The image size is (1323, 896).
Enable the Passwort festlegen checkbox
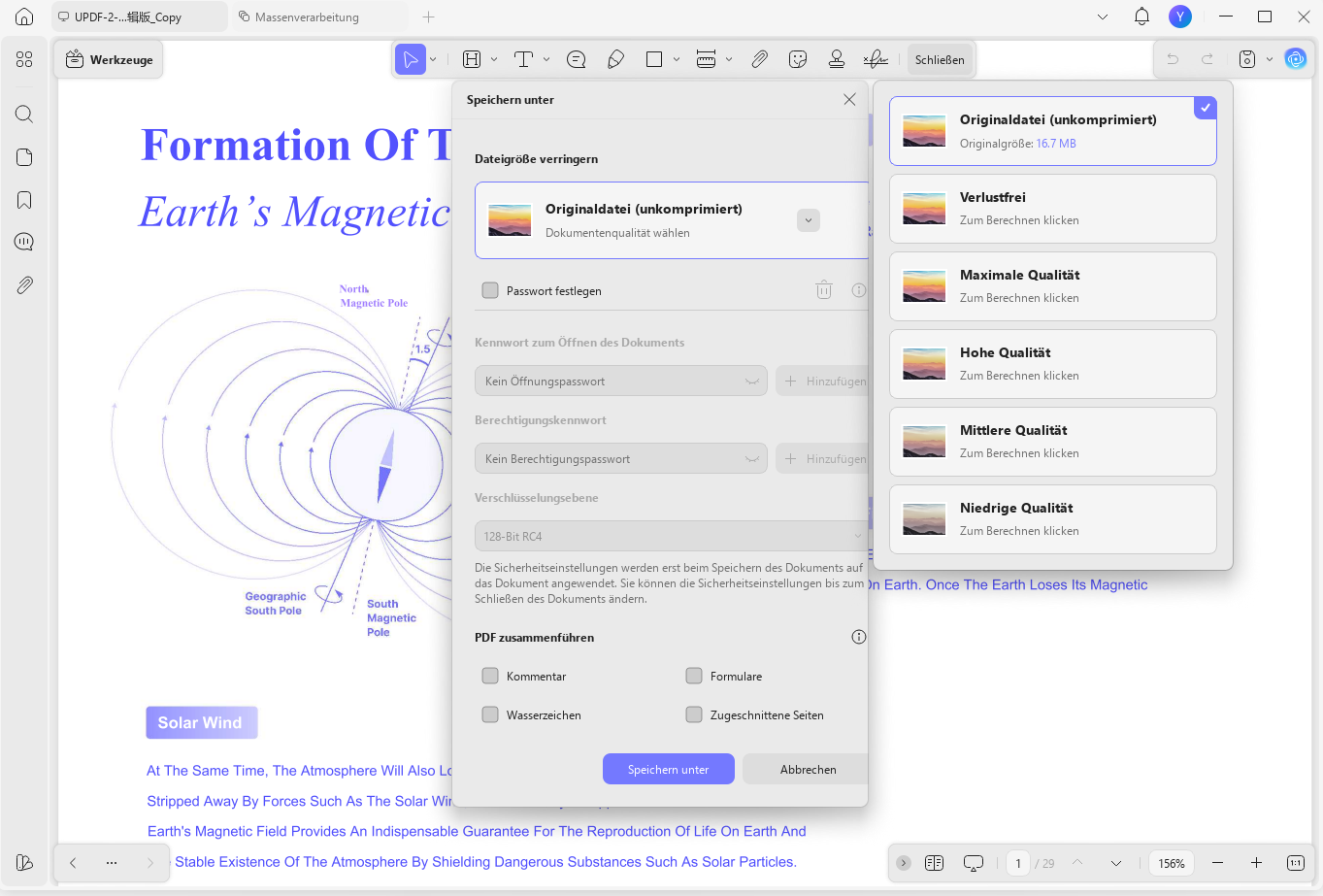[490, 290]
